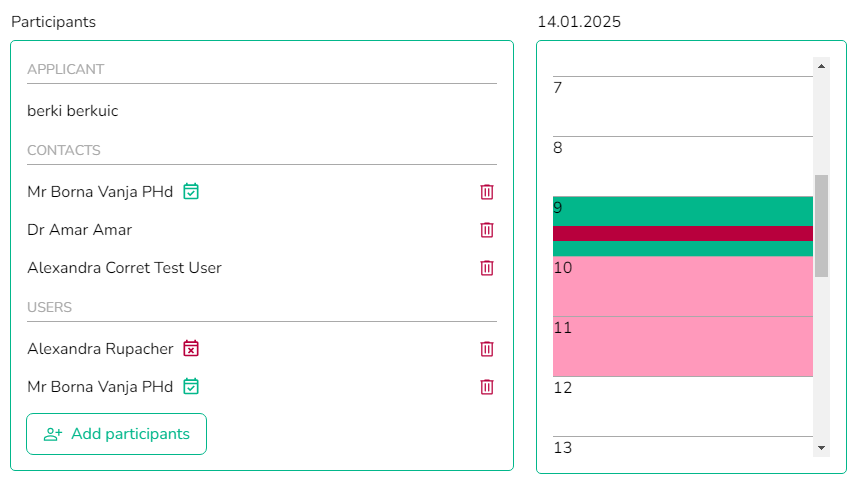The width and height of the screenshot is (859, 485).
Task: Select the dark red time block at 9:30
Action: click(x=683, y=233)
